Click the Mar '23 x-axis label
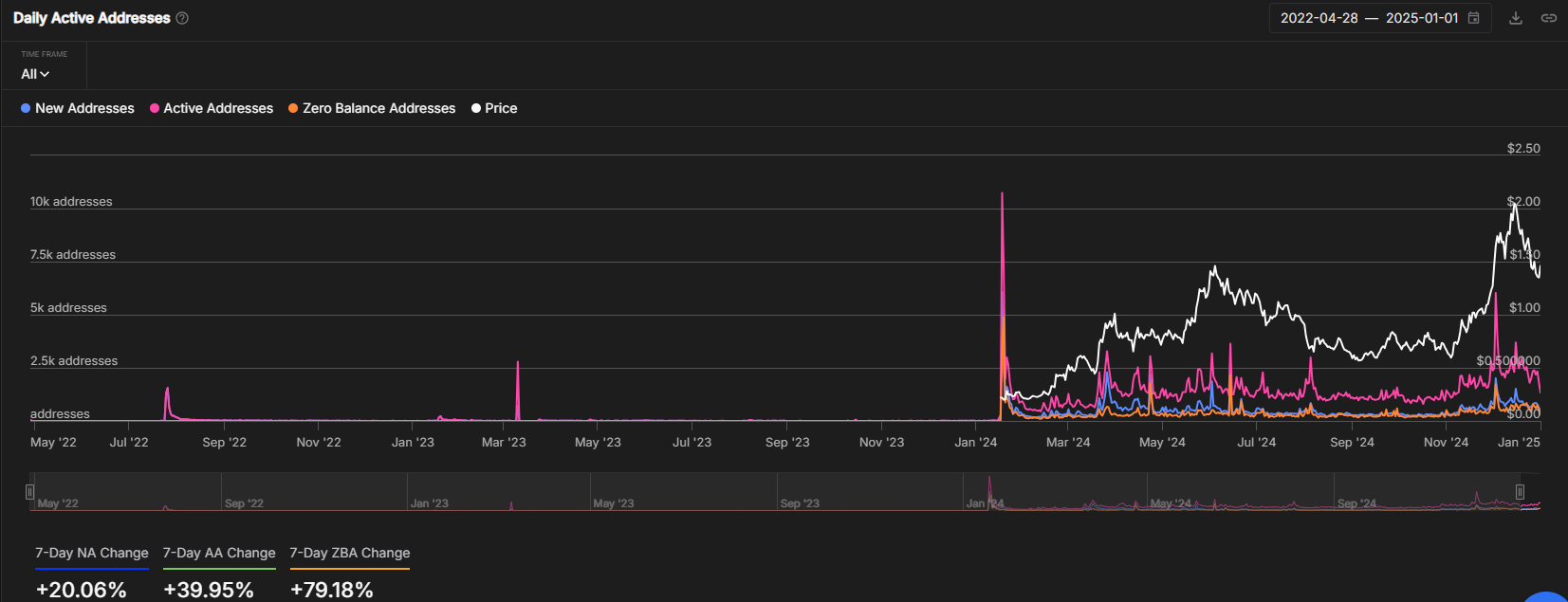 point(504,443)
